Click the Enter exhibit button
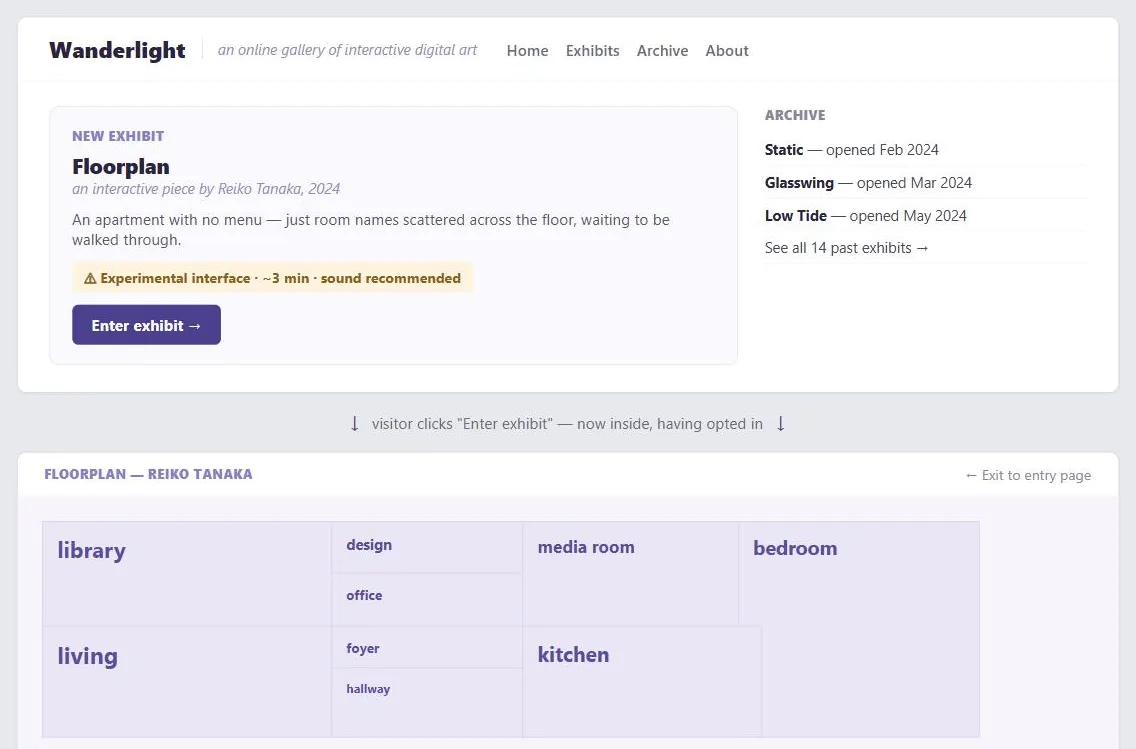The width and height of the screenshot is (1136, 749). pyautogui.click(x=146, y=325)
